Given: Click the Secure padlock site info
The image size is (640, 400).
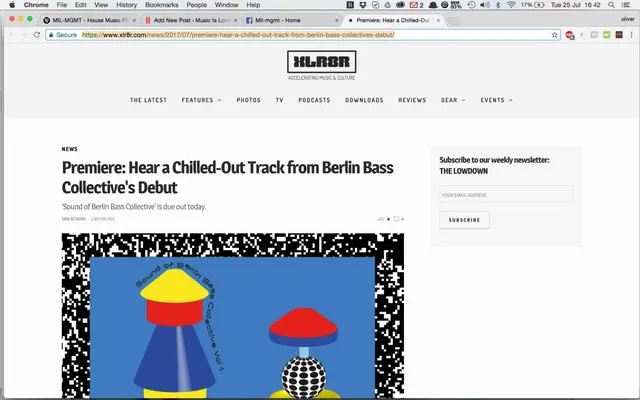Looking at the screenshot, I should coord(62,35).
